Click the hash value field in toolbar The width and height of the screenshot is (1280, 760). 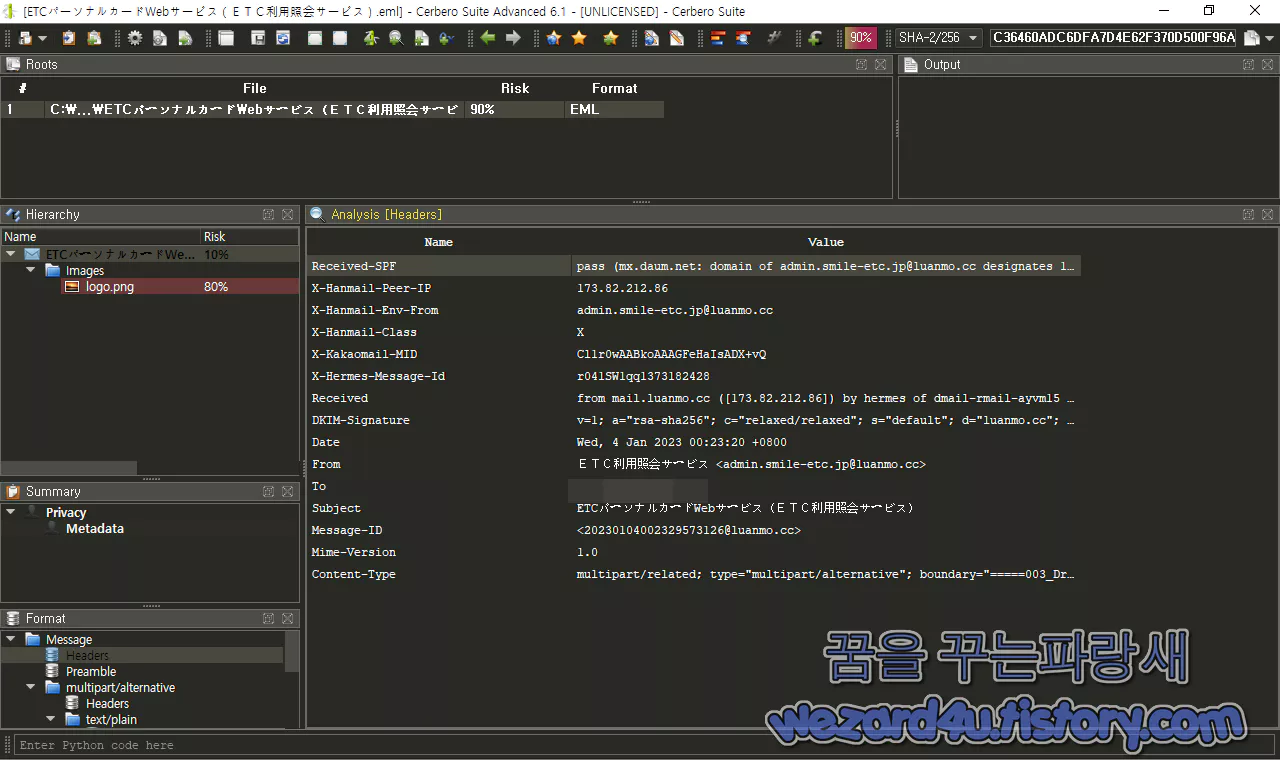[1113, 38]
